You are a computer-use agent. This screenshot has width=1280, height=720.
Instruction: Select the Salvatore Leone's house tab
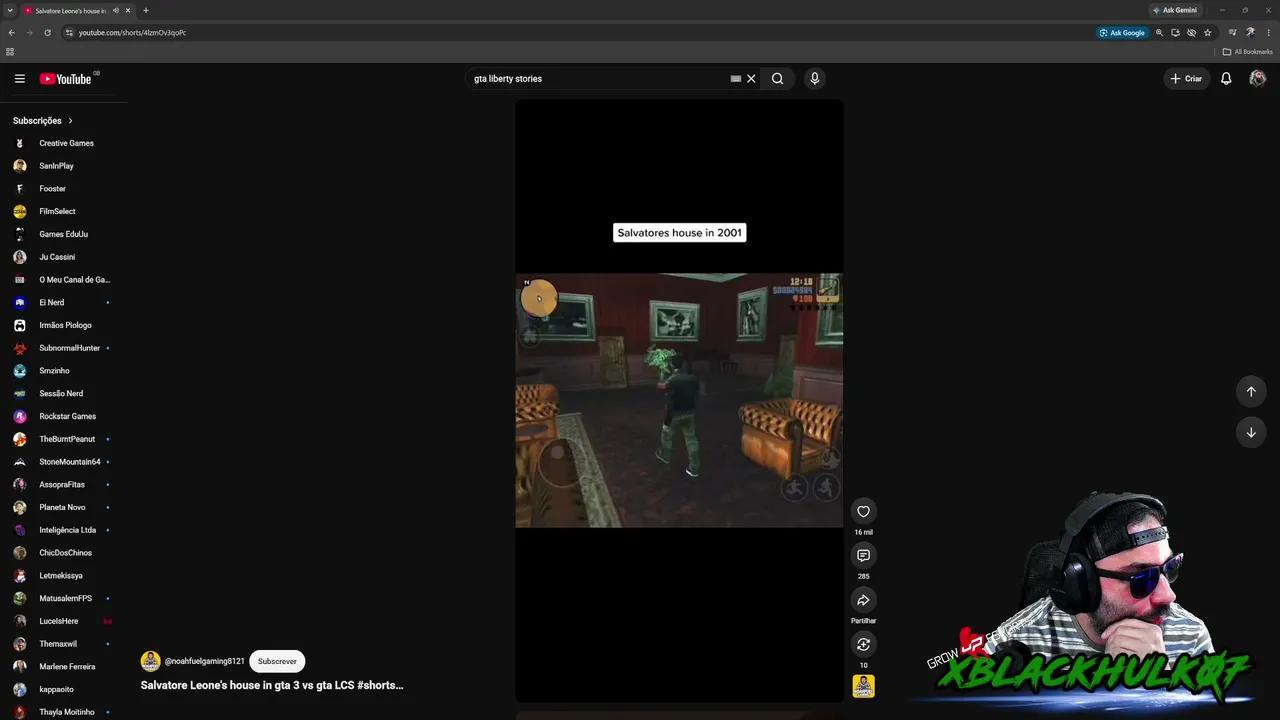point(72,10)
